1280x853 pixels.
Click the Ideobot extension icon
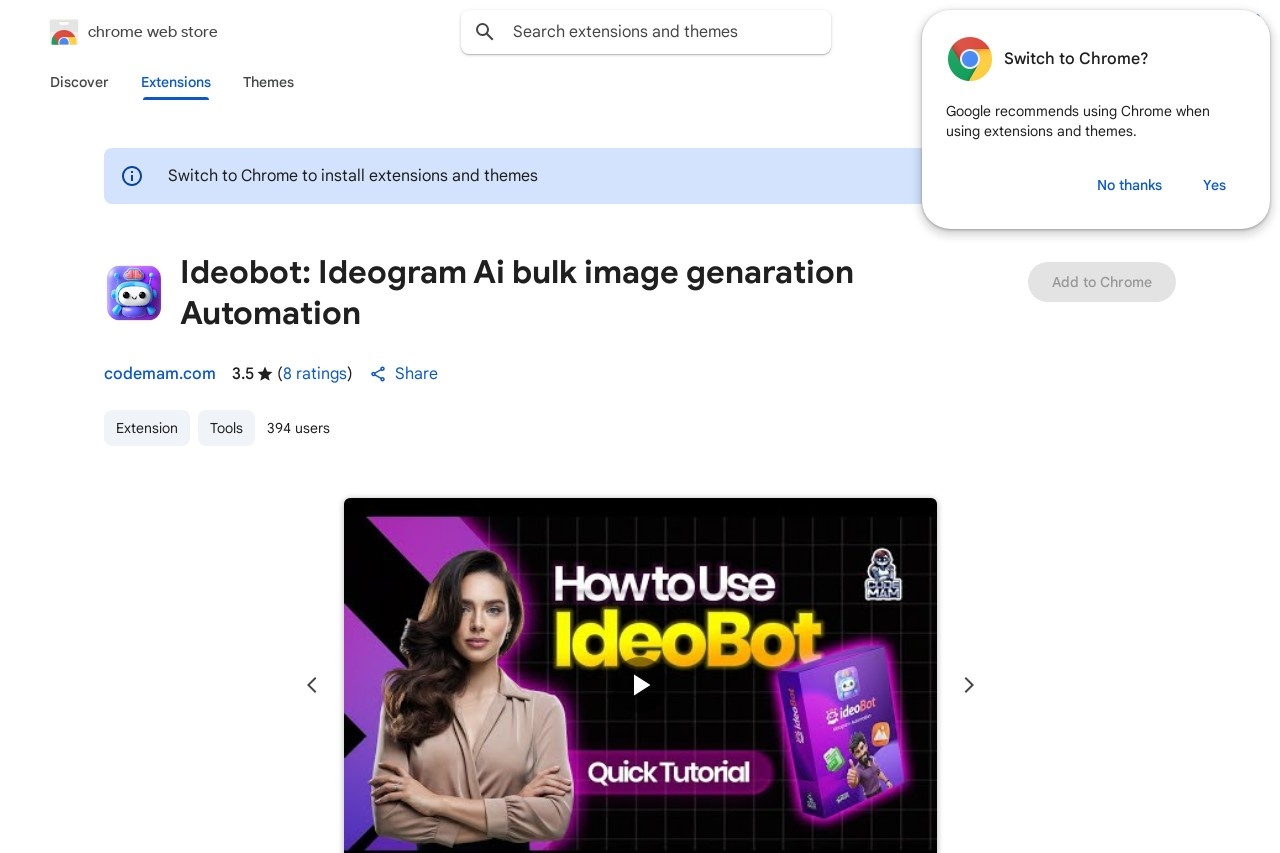[134, 293]
